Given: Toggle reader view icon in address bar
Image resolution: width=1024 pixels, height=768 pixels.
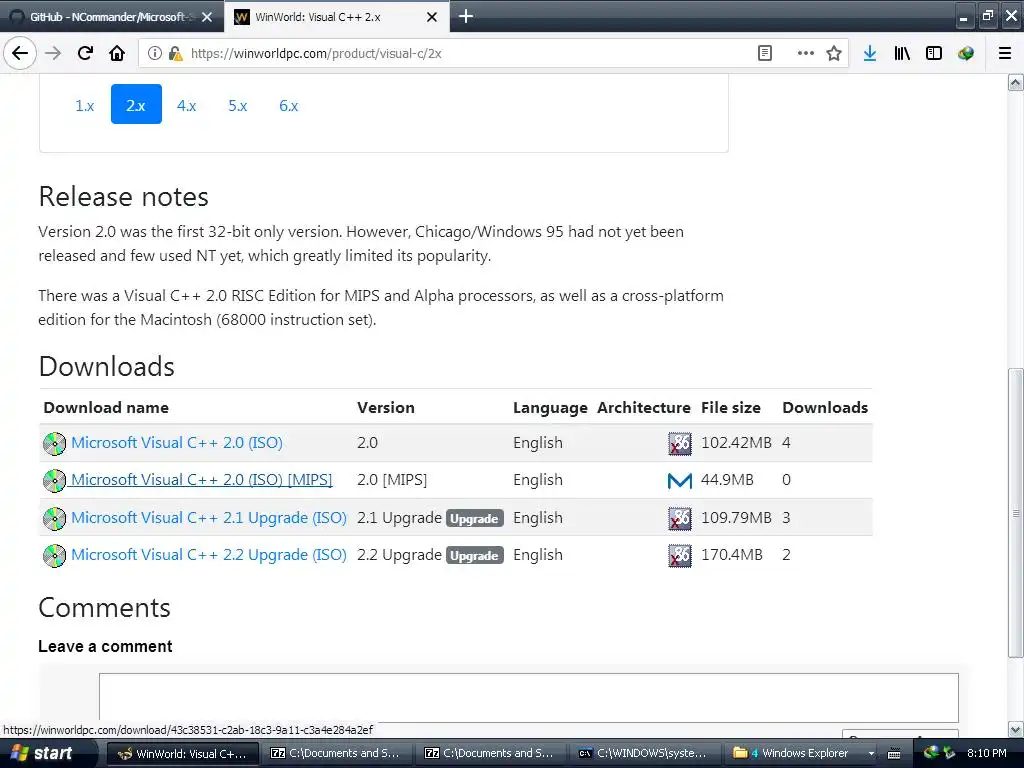Looking at the screenshot, I should click(765, 54).
